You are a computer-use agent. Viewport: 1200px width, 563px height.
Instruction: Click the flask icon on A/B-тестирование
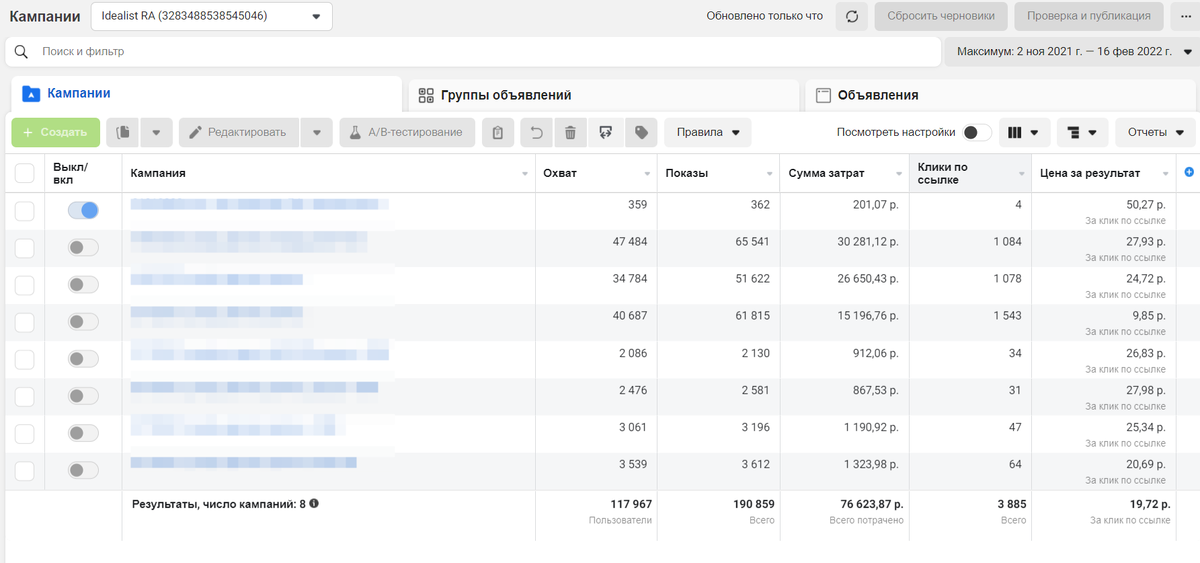(x=356, y=132)
